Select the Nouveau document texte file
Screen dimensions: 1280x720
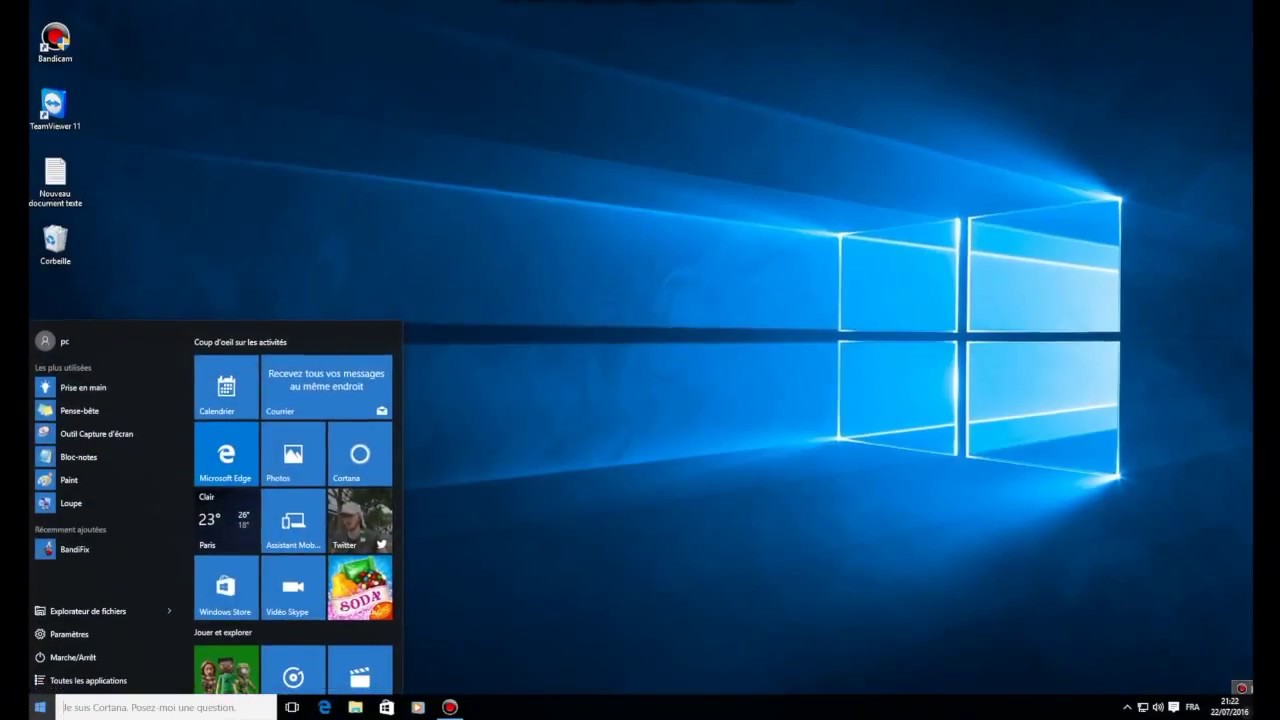pyautogui.click(x=55, y=183)
